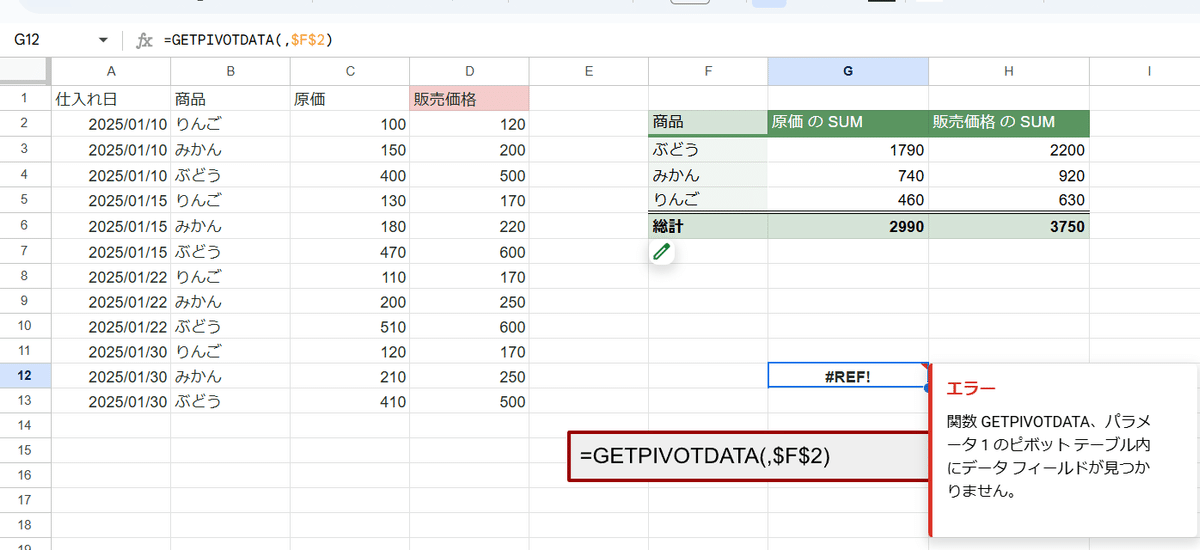Click the みかん pivot row label
The width and height of the screenshot is (1200, 550).
[x=708, y=175]
